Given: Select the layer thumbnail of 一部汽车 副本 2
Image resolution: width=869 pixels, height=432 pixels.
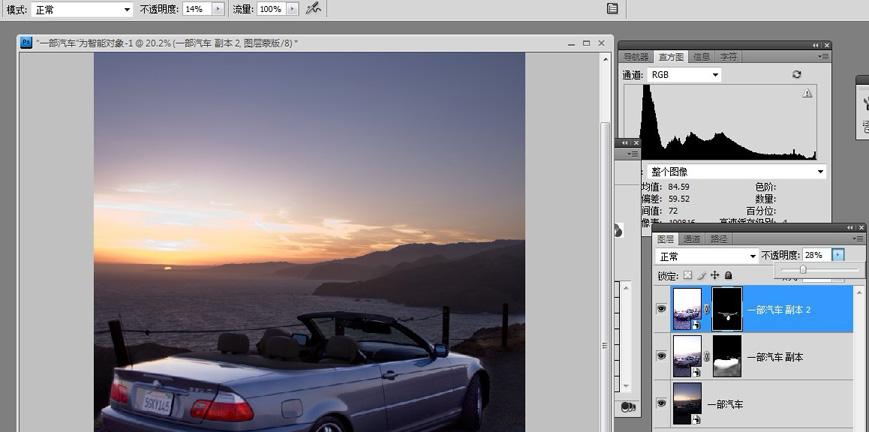Looking at the screenshot, I should [687, 309].
